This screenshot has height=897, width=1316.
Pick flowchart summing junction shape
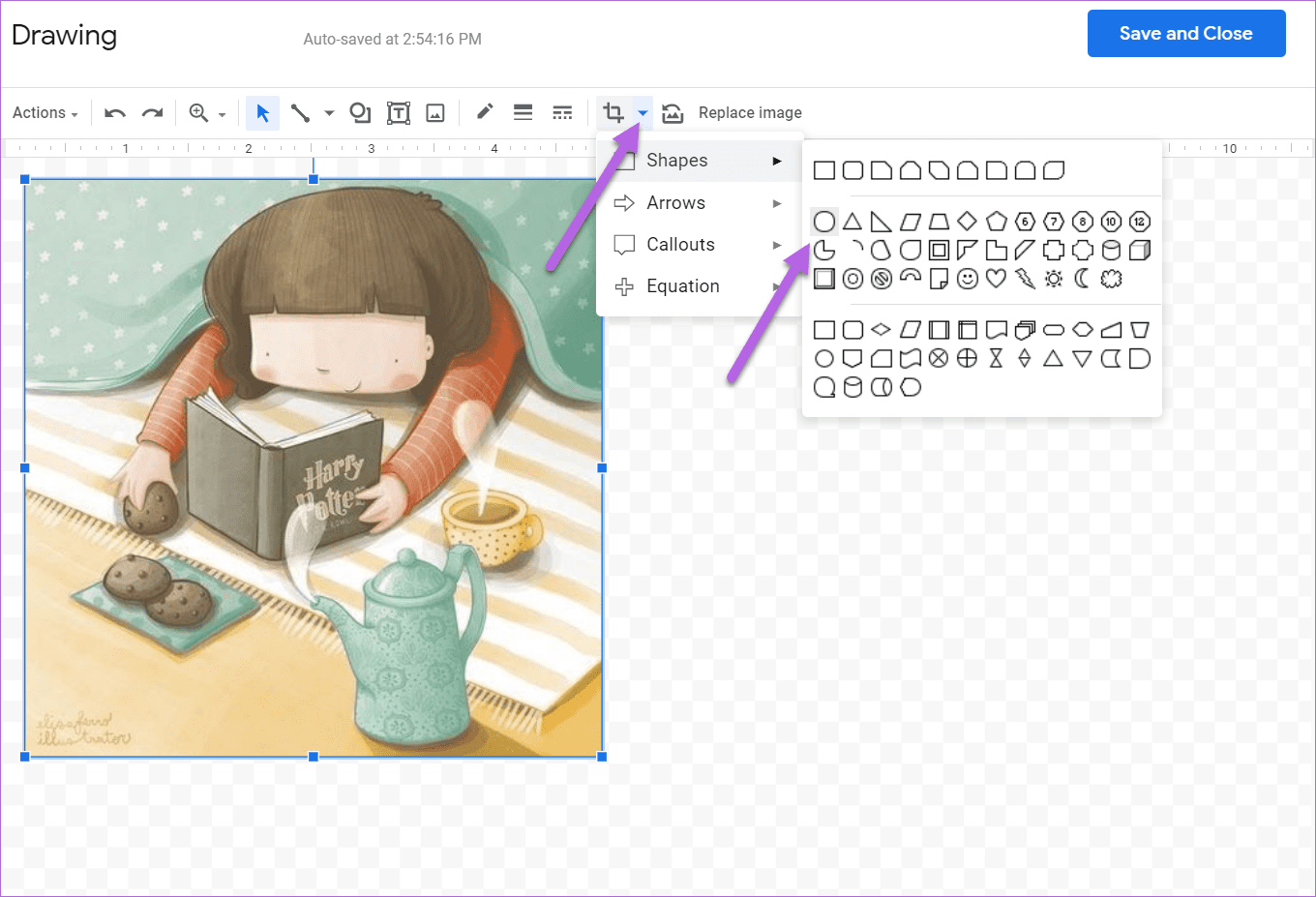939,359
